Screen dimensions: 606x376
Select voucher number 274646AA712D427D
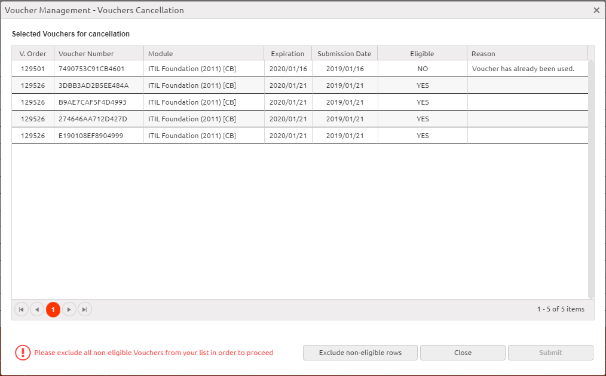(93, 119)
